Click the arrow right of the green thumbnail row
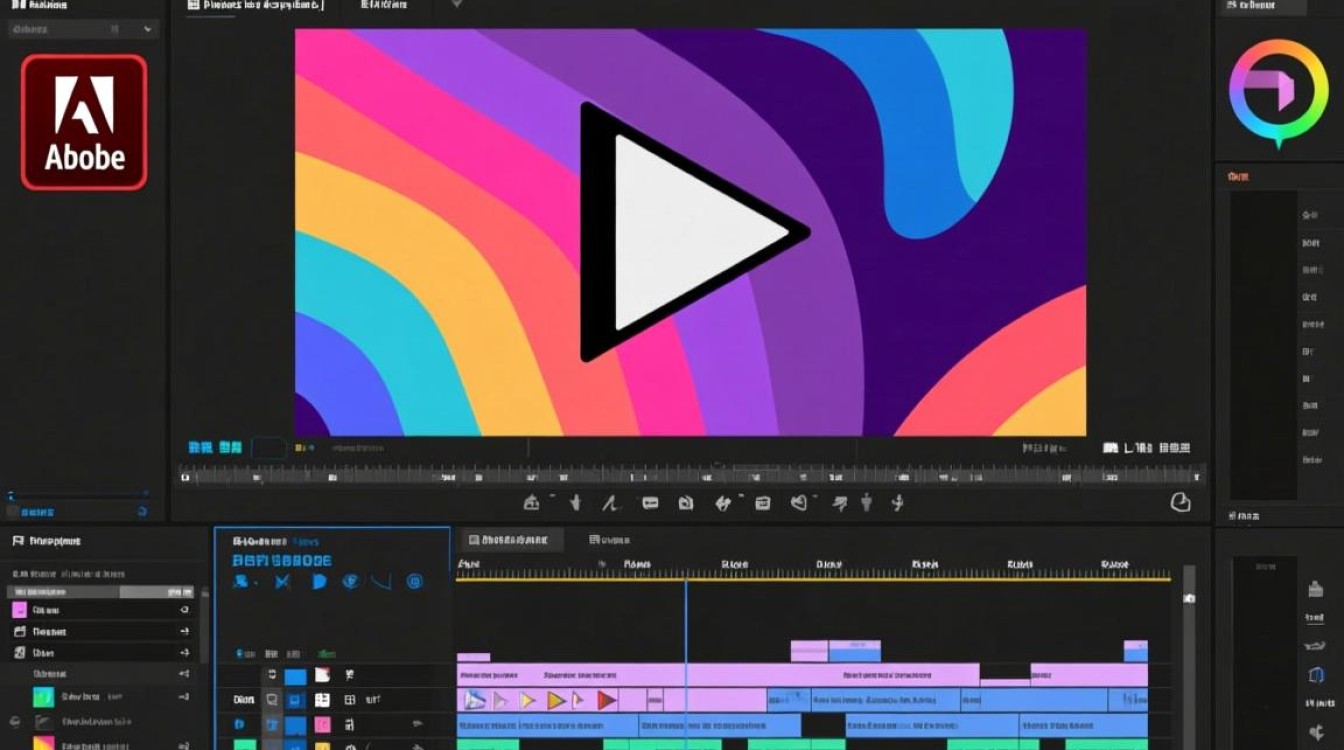 184,697
